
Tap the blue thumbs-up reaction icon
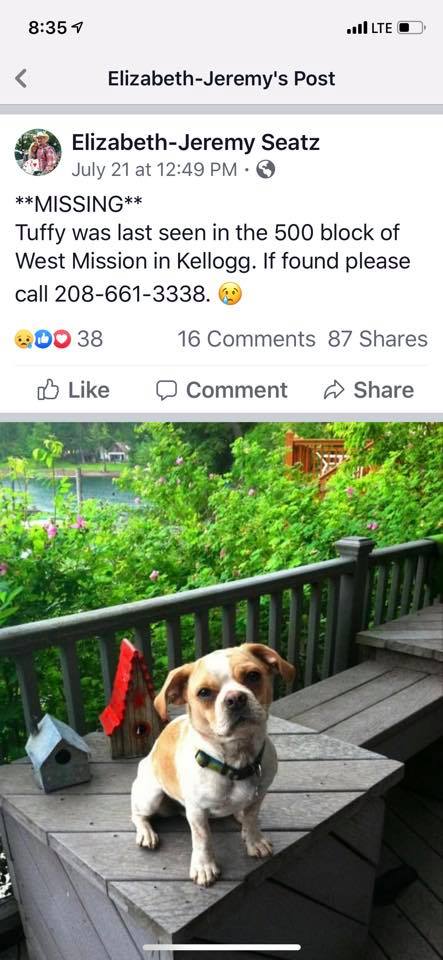click(x=42, y=339)
